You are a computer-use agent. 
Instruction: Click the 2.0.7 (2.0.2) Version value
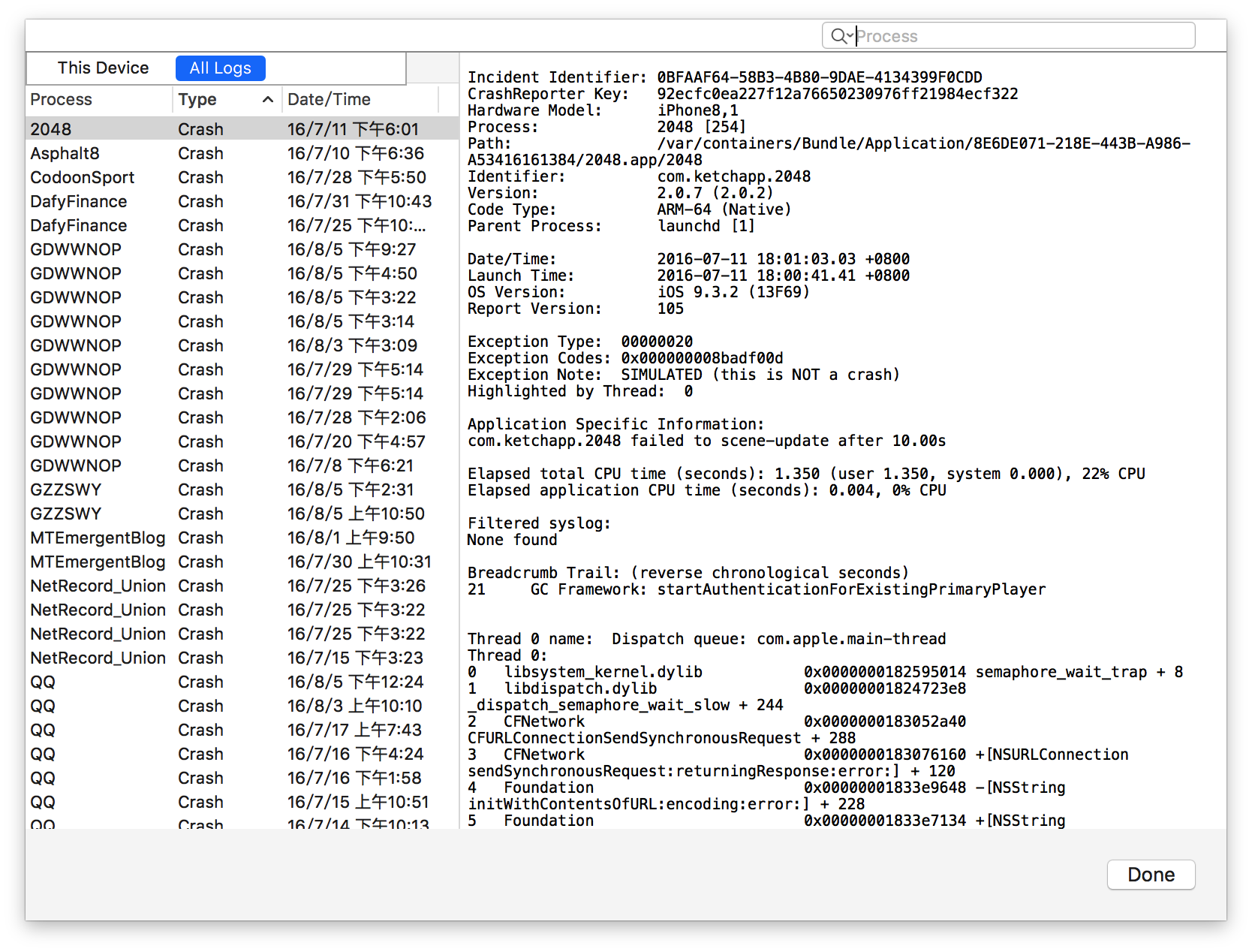(x=715, y=193)
